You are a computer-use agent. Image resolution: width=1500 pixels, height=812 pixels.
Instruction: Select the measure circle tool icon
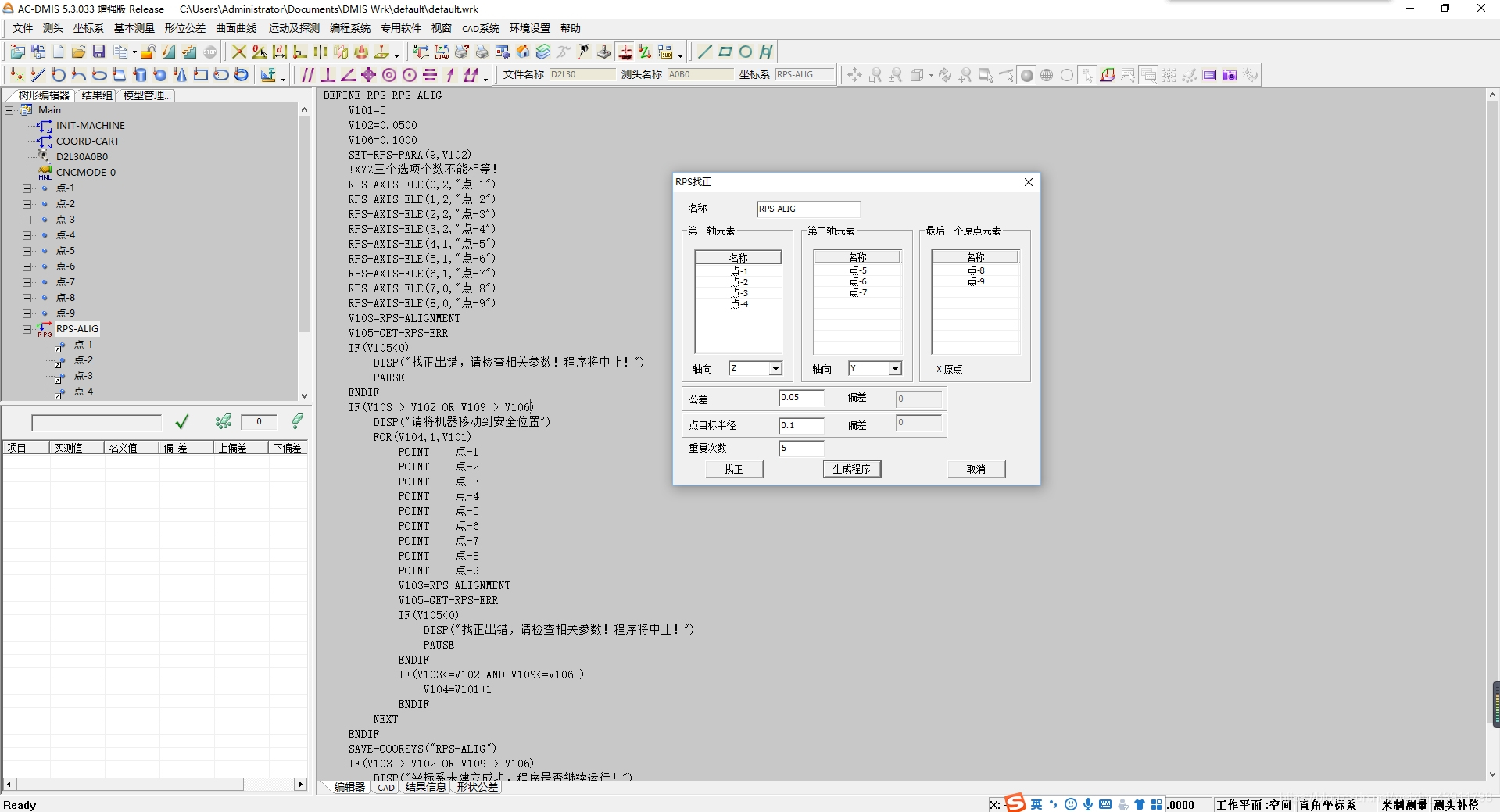coord(59,75)
